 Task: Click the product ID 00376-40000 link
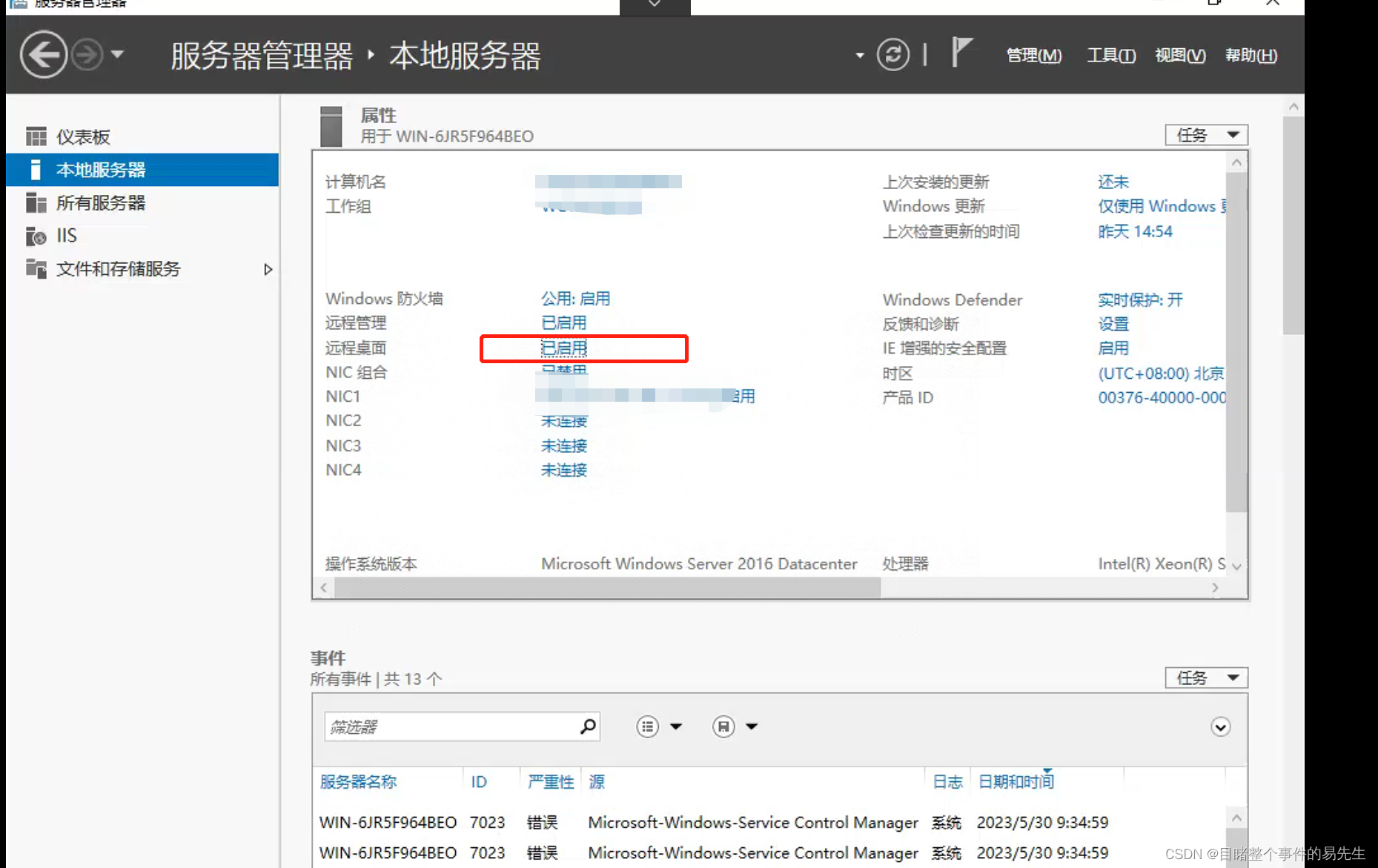(x=1162, y=398)
